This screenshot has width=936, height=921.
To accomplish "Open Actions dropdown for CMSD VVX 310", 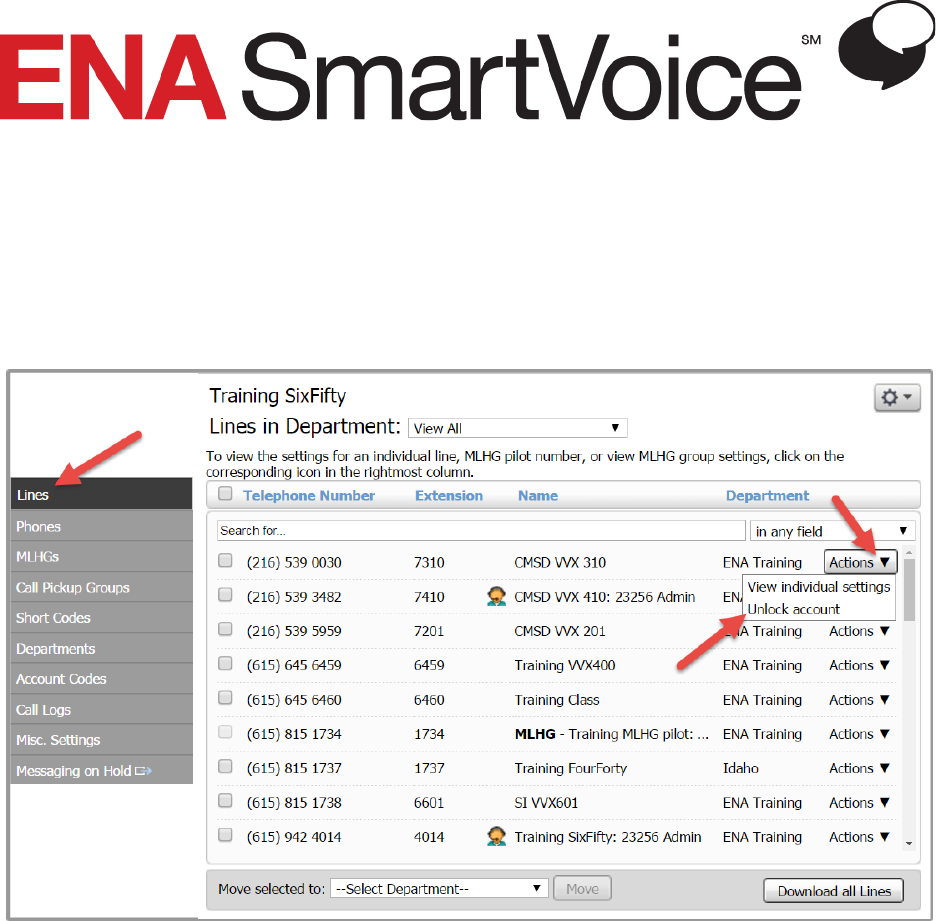I will 860,562.
